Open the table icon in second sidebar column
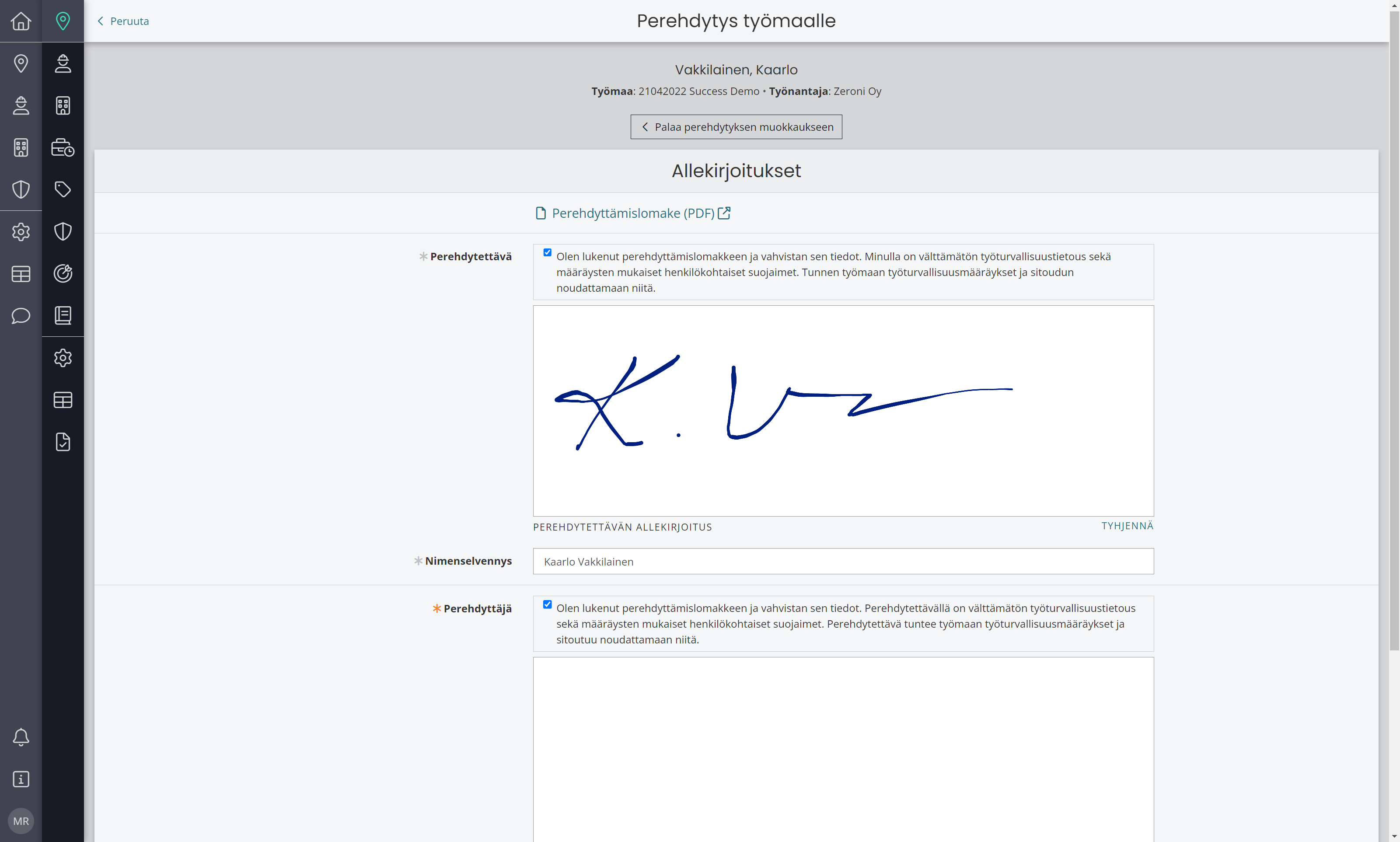The height and width of the screenshot is (842, 1400). (x=63, y=399)
